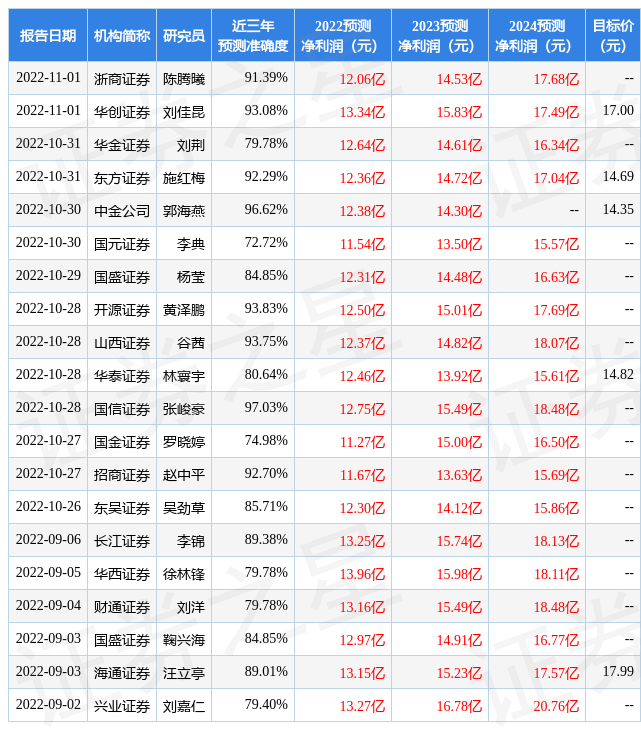Select researcher 刘嘉仁
The image size is (641, 730).
coord(184,707)
